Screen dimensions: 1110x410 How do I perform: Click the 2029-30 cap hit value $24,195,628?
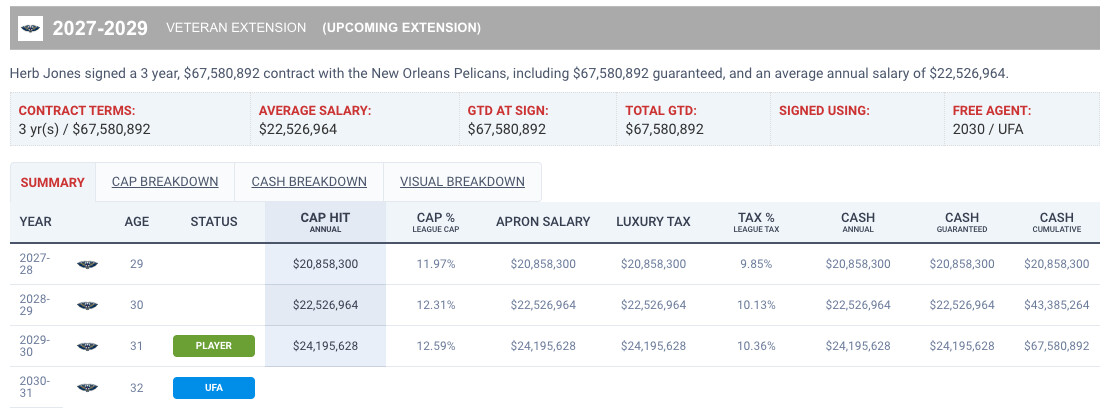click(325, 346)
